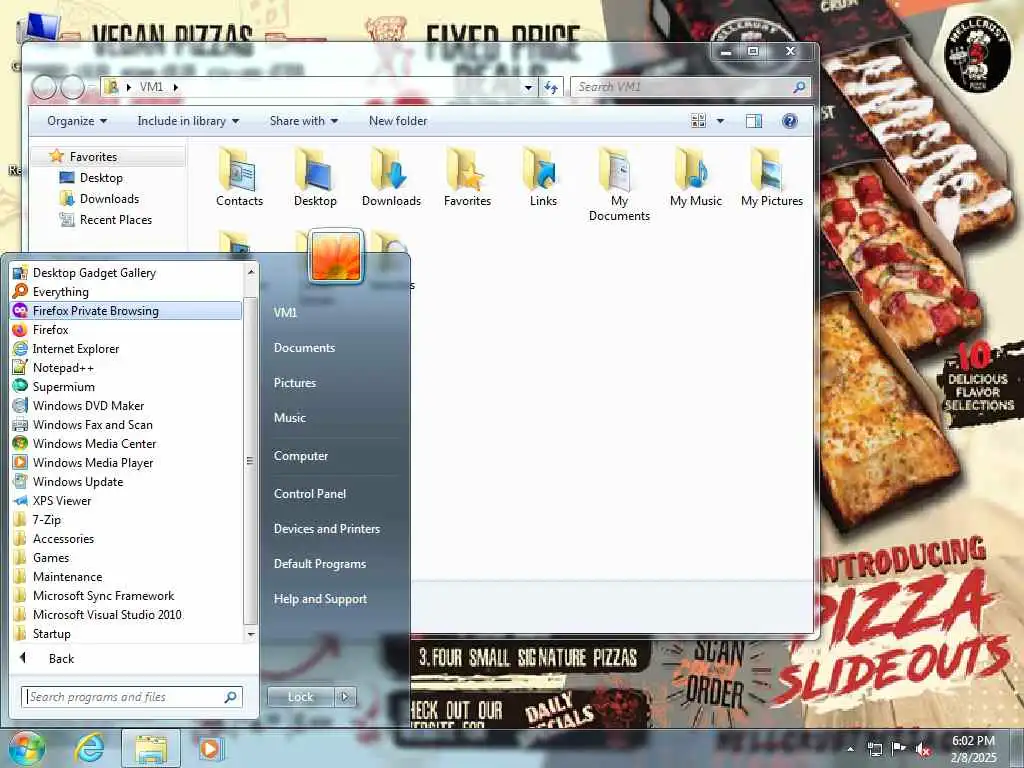Launch Windows Media Center
The image size is (1024, 768).
[x=126, y=443]
